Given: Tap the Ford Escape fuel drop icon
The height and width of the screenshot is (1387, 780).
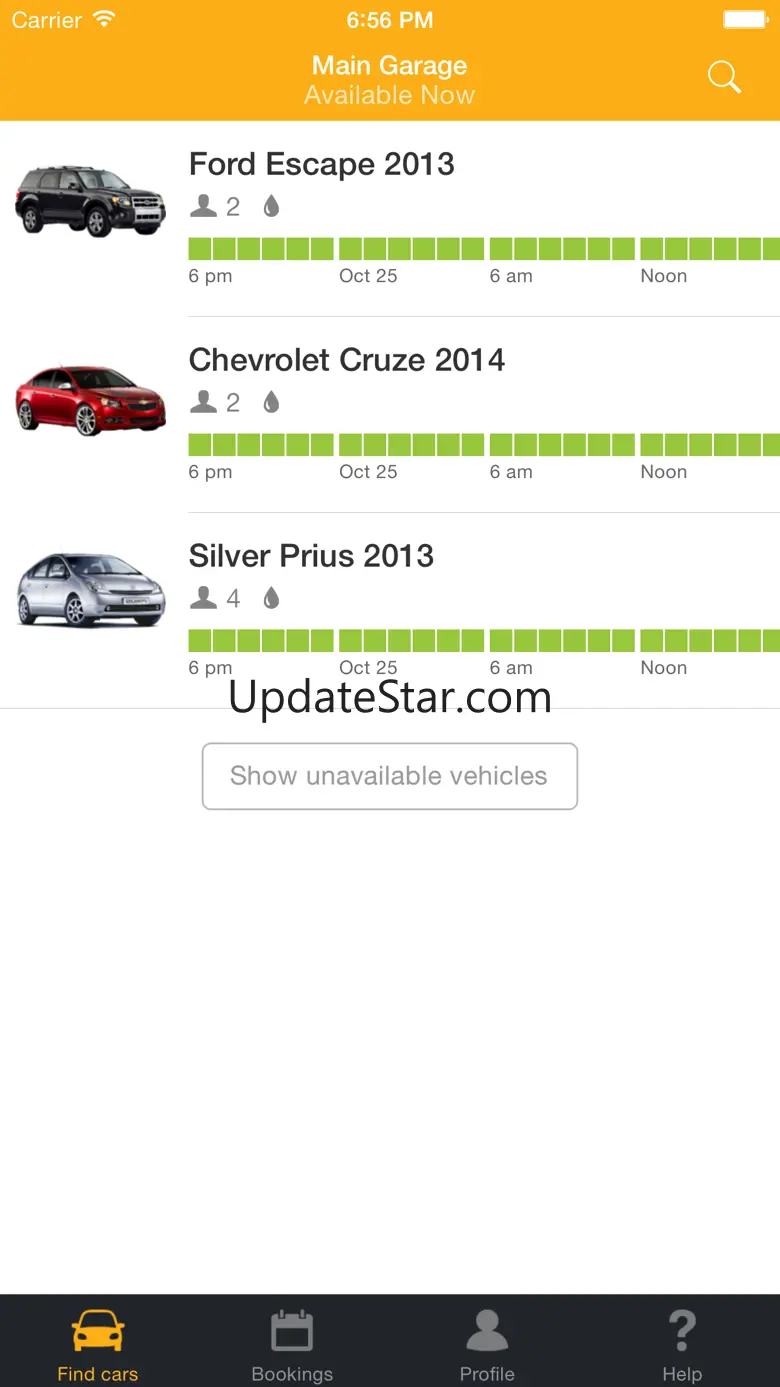Looking at the screenshot, I should [271, 206].
